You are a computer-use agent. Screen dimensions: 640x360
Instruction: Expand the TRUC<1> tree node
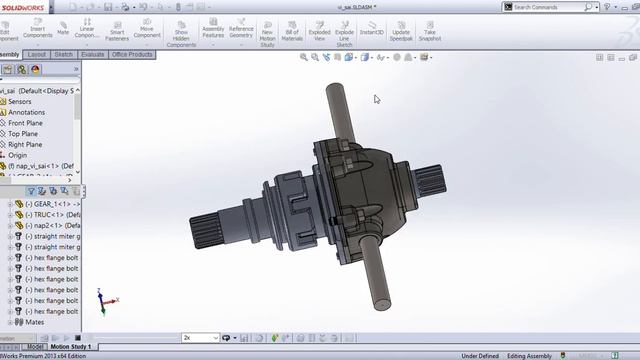[x=10, y=215]
